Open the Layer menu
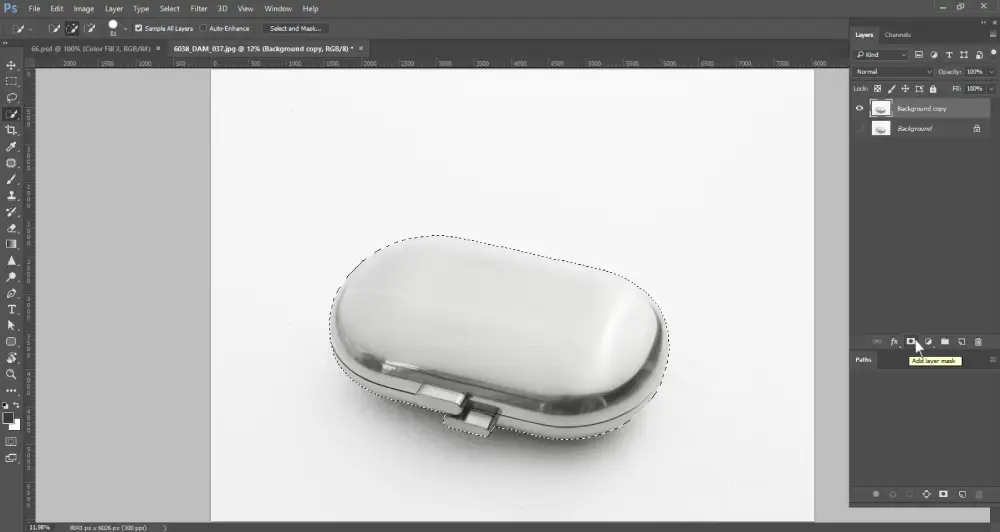 pyautogui.click(x=114, y=9)
